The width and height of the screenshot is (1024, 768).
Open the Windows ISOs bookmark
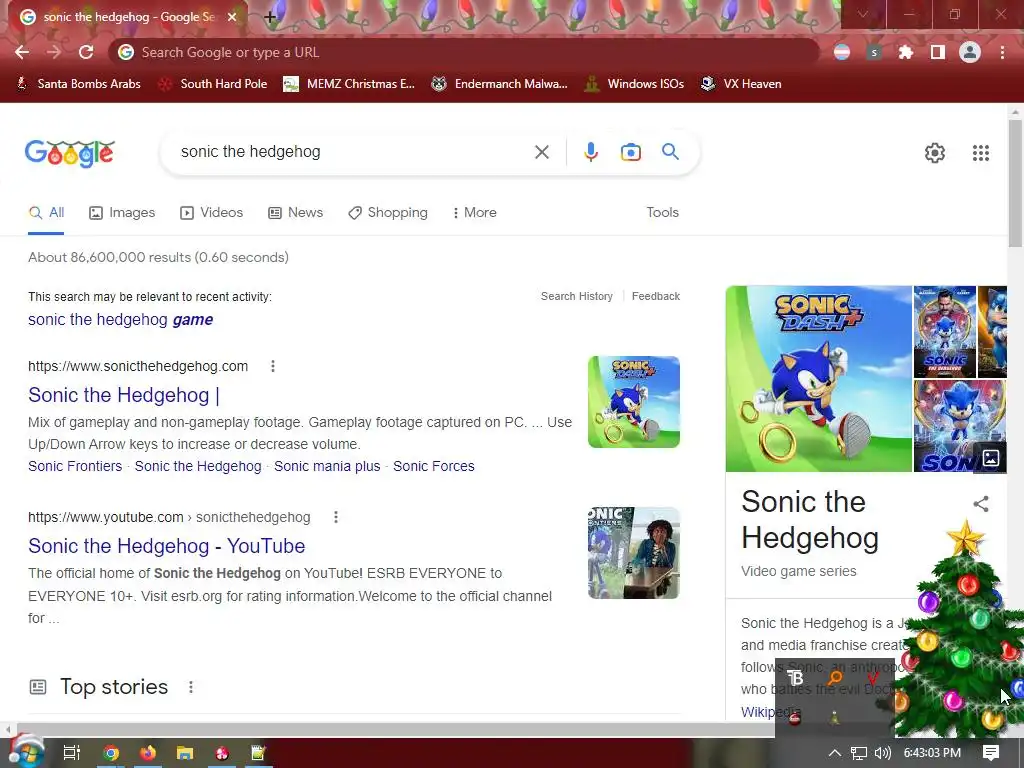pos(634,84)
